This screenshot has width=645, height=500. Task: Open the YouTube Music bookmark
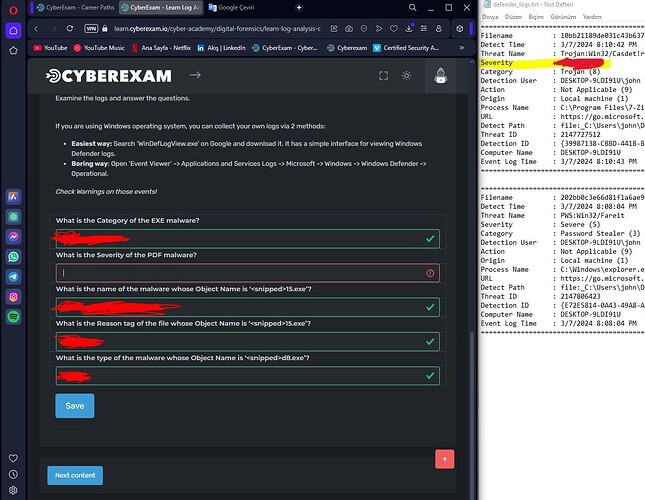click(104, 47)
